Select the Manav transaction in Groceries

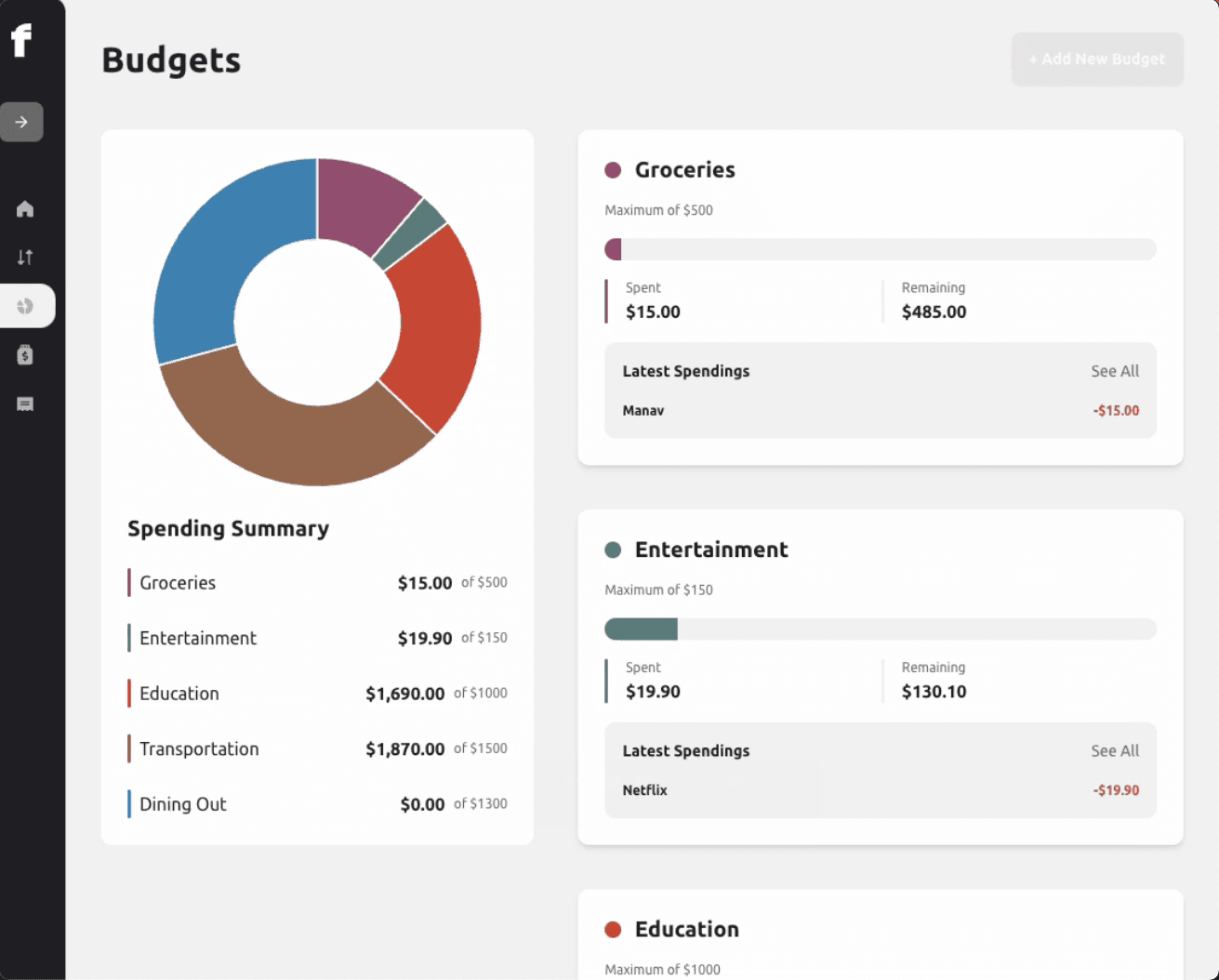click(643, 411)
